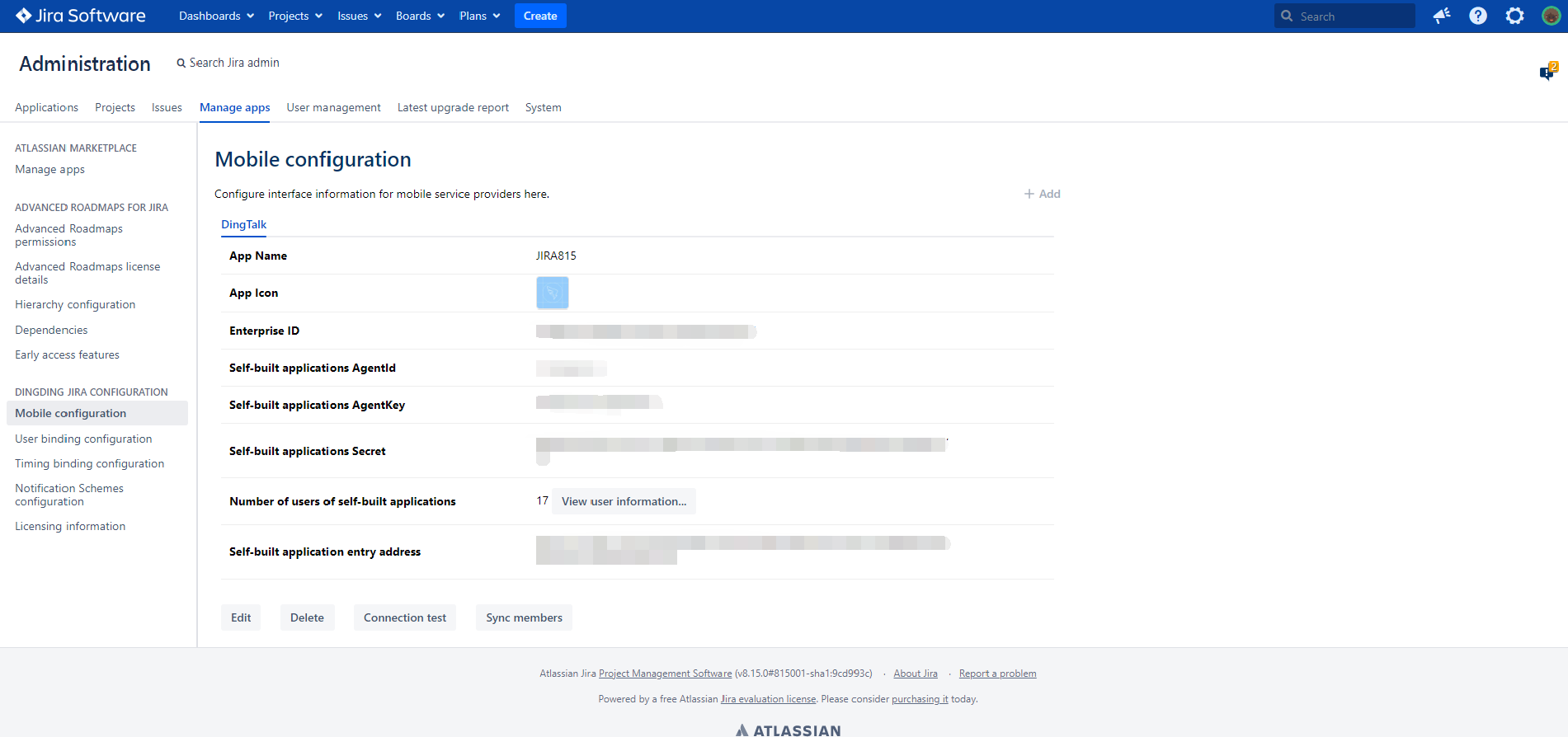Switch to Projects admin tab
1568x737 pixels.
coord(115,107)
